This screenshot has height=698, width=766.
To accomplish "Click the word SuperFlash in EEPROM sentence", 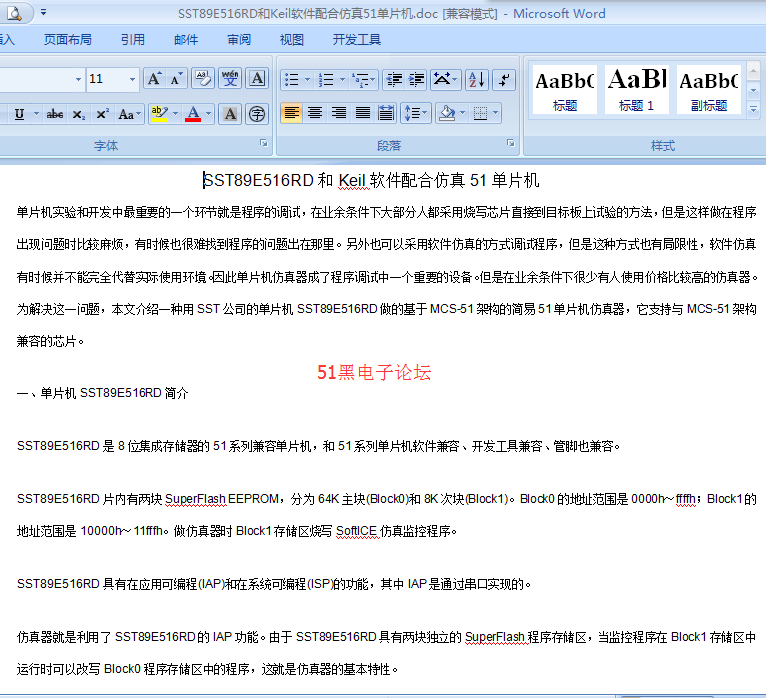I will [x=195, y=499].
